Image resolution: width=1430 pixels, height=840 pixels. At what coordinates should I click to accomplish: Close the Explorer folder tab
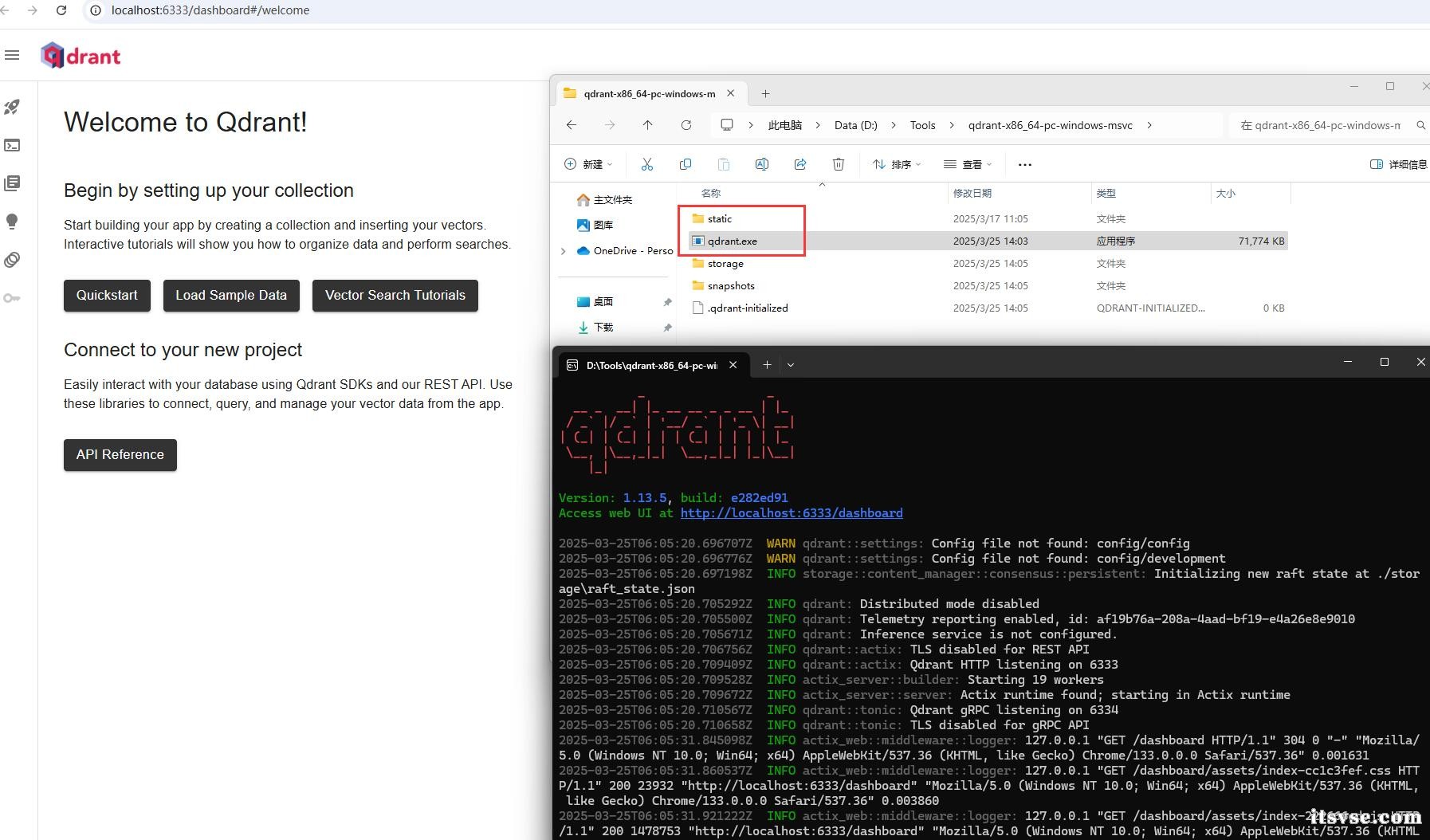tap(731, 93)
